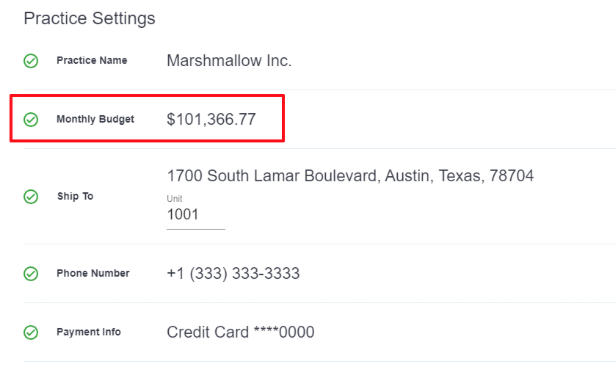
Task: Select the Practice Name label
Action: pos(92,61)
